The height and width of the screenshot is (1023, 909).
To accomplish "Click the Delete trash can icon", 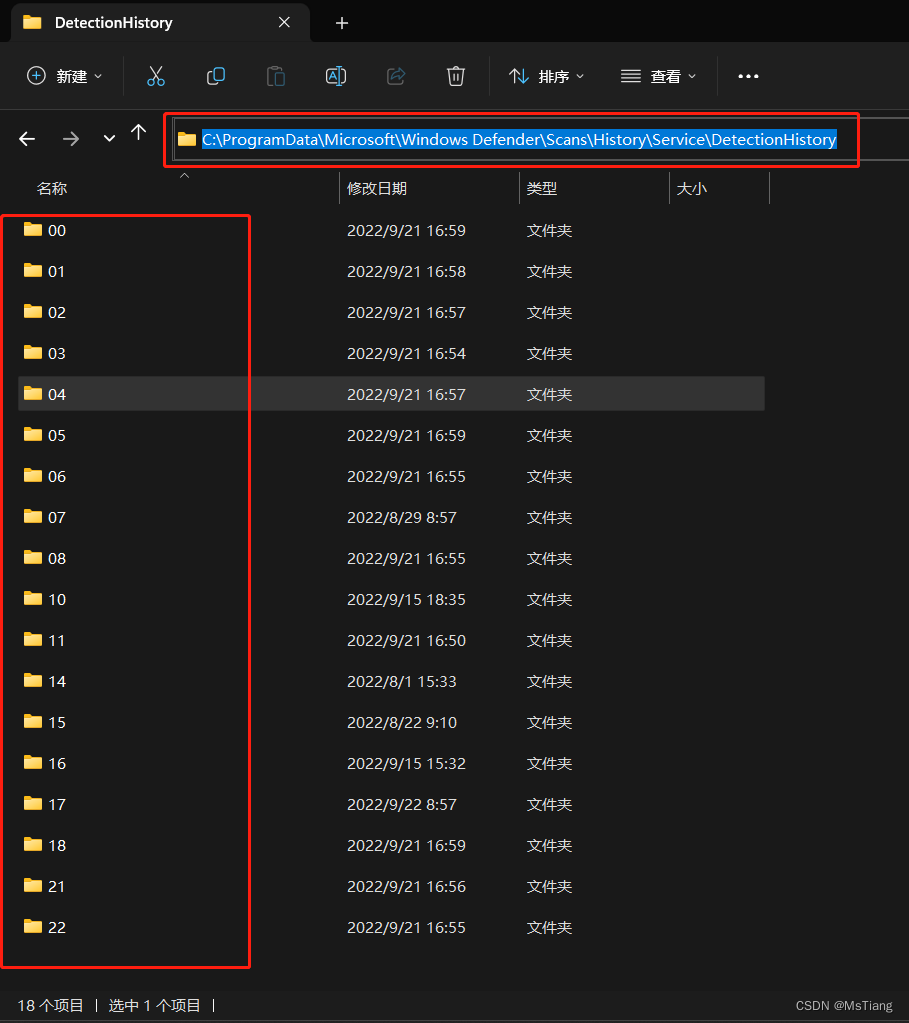I will [456, 76].
